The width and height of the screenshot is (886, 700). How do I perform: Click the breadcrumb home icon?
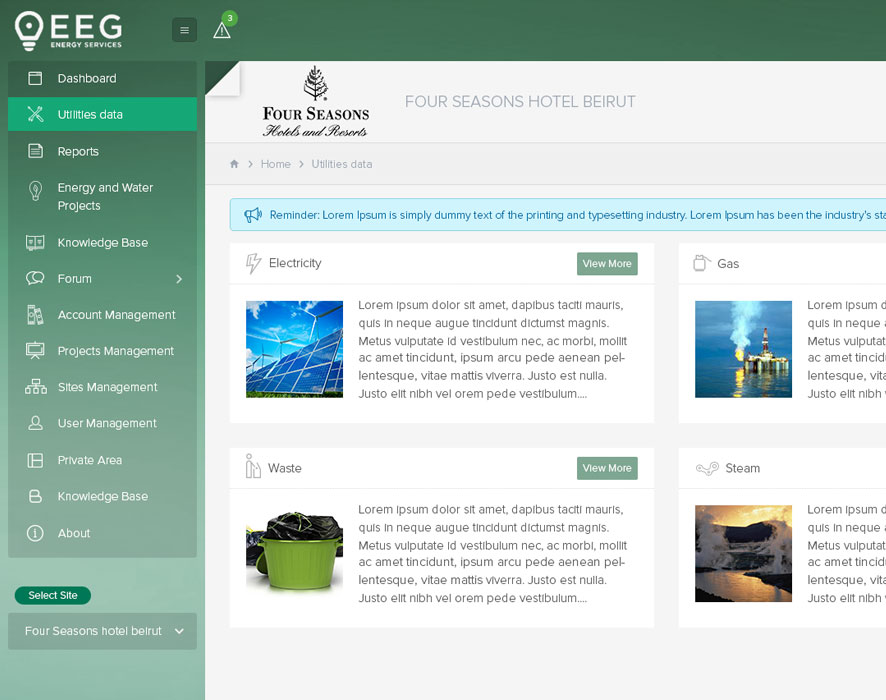click(234, 164)
